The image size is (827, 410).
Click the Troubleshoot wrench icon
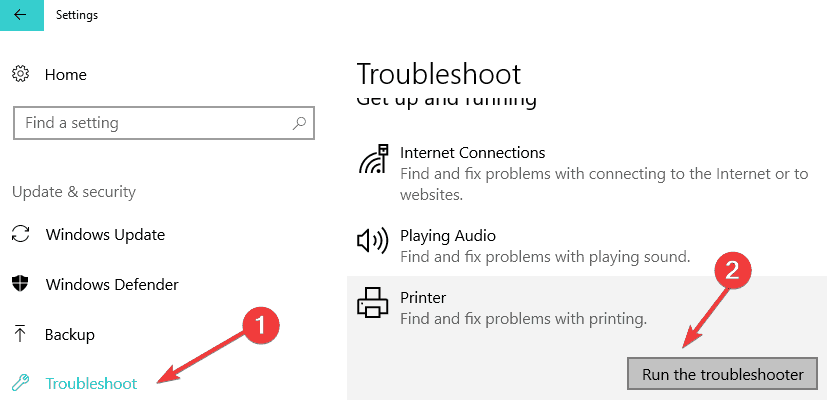coord(20,383)
